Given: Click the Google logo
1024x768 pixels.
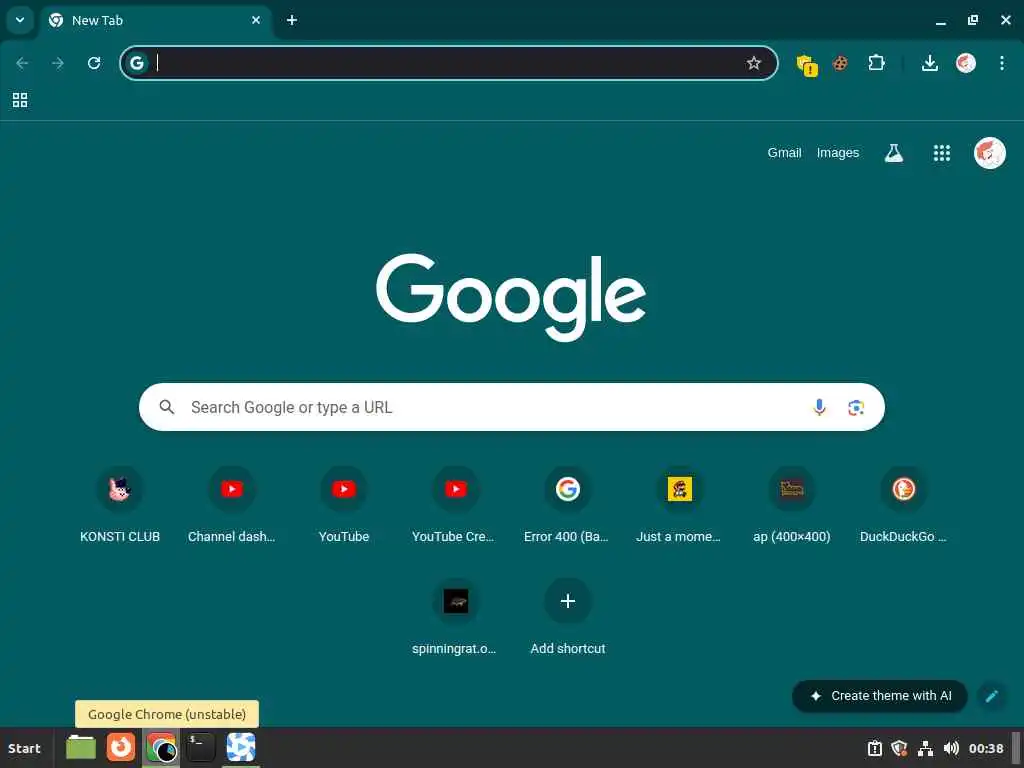Looking at the screenshot, I should (x=511, y=296).
